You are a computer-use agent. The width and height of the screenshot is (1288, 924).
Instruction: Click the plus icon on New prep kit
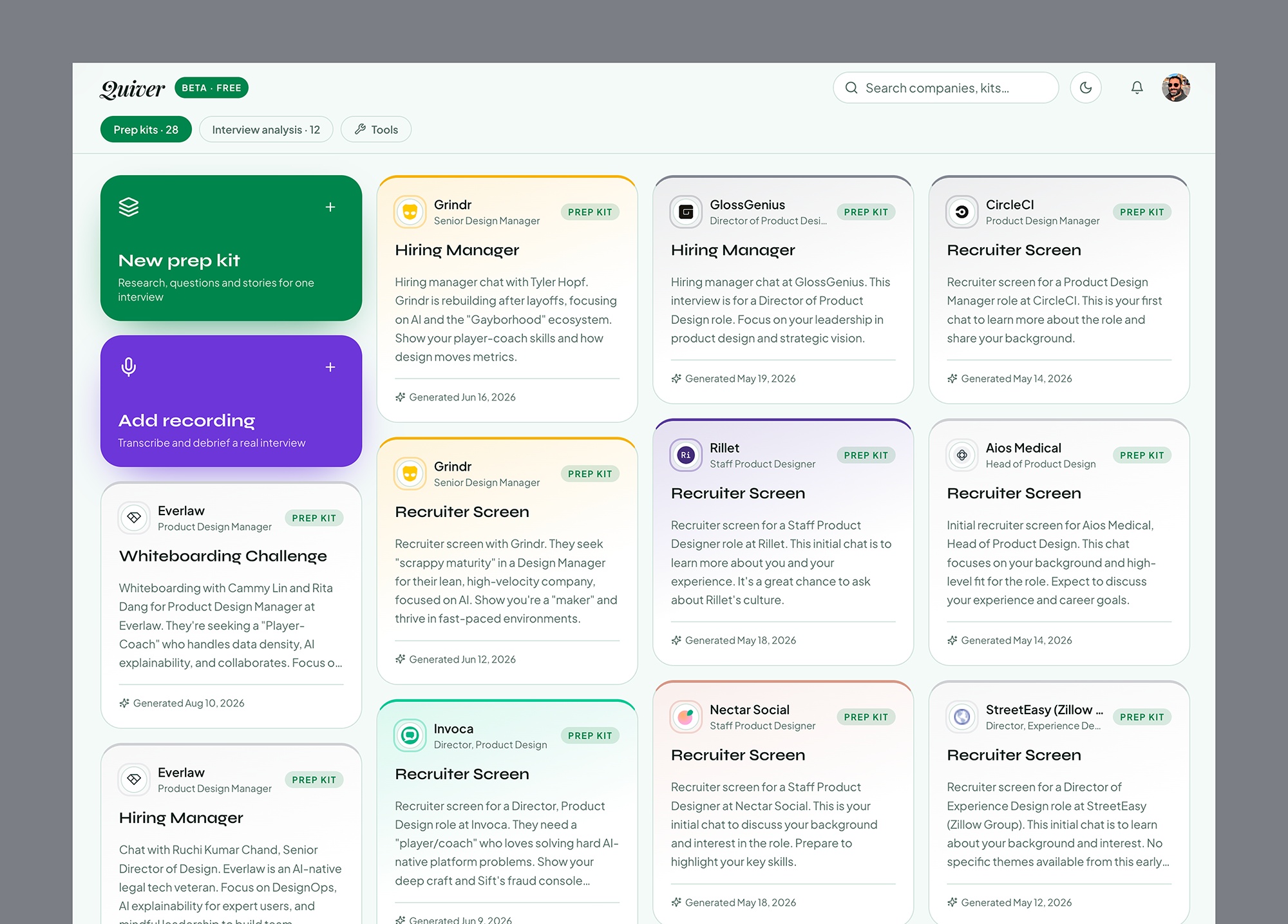[x=330, y=207]
